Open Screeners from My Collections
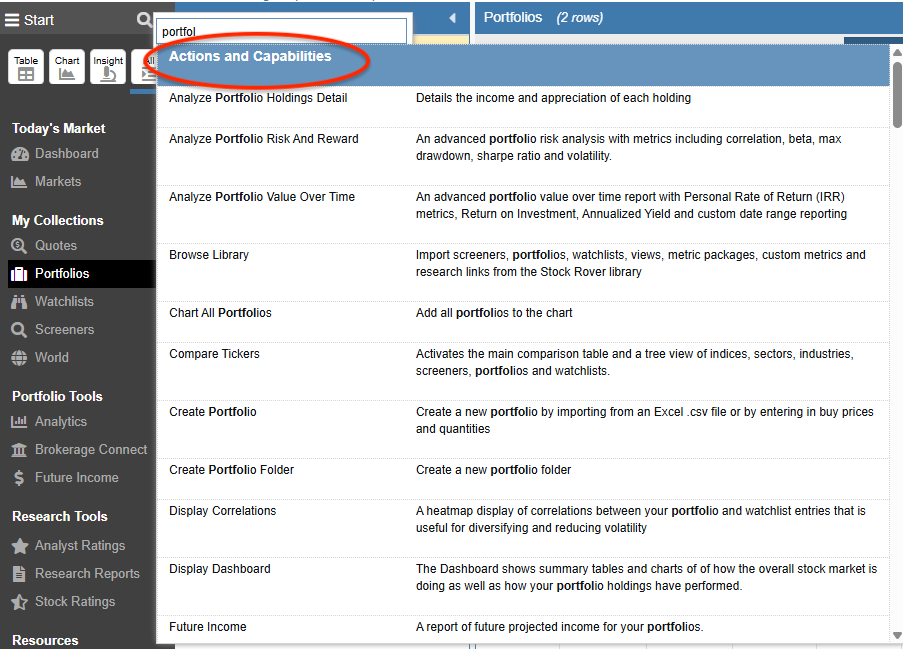This screenshot has width=903, height=649. tap(64, 330)
